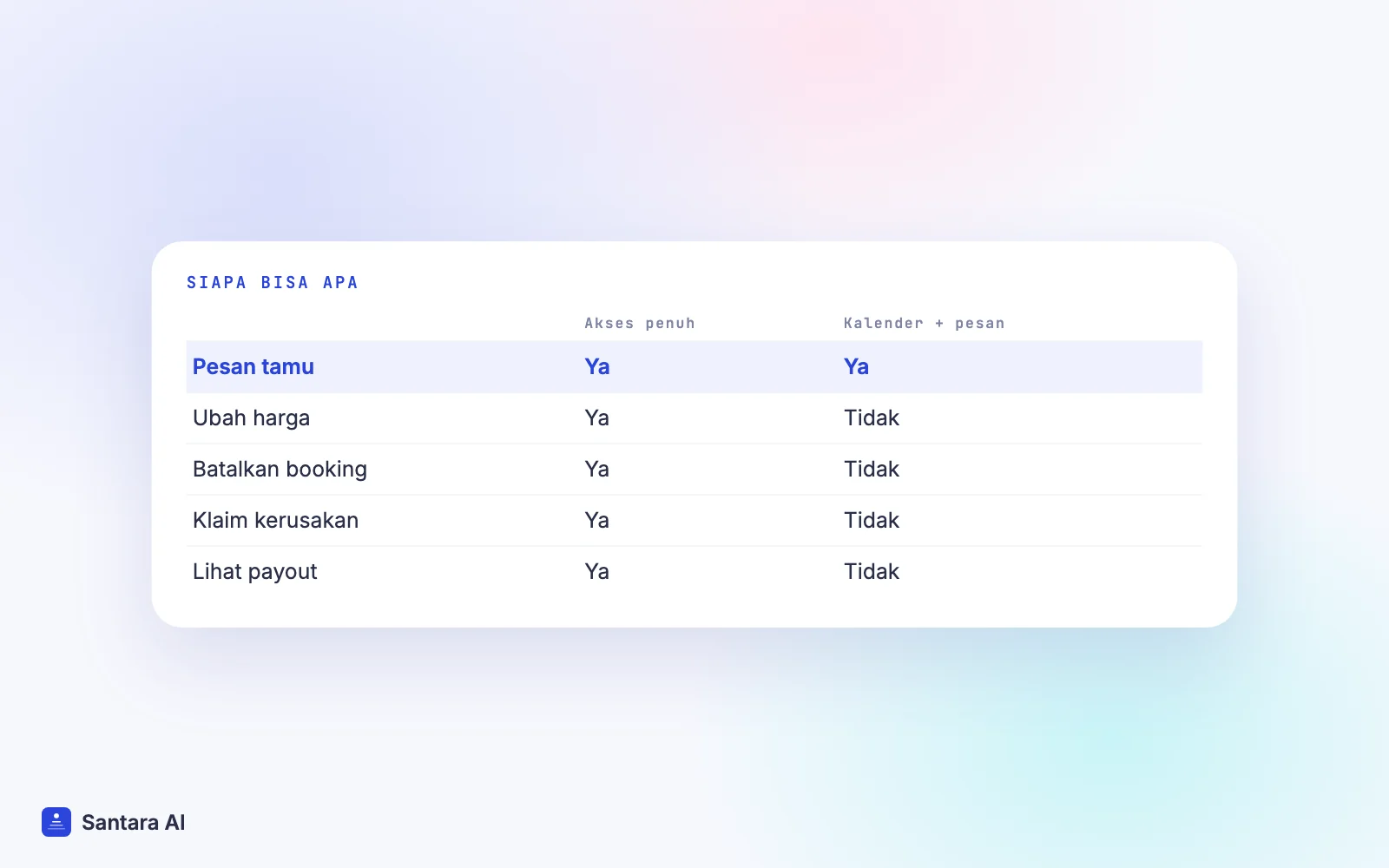1389x868 pixels.
Task: Click the Kalender + pesan column header
Action: [924, 323]
